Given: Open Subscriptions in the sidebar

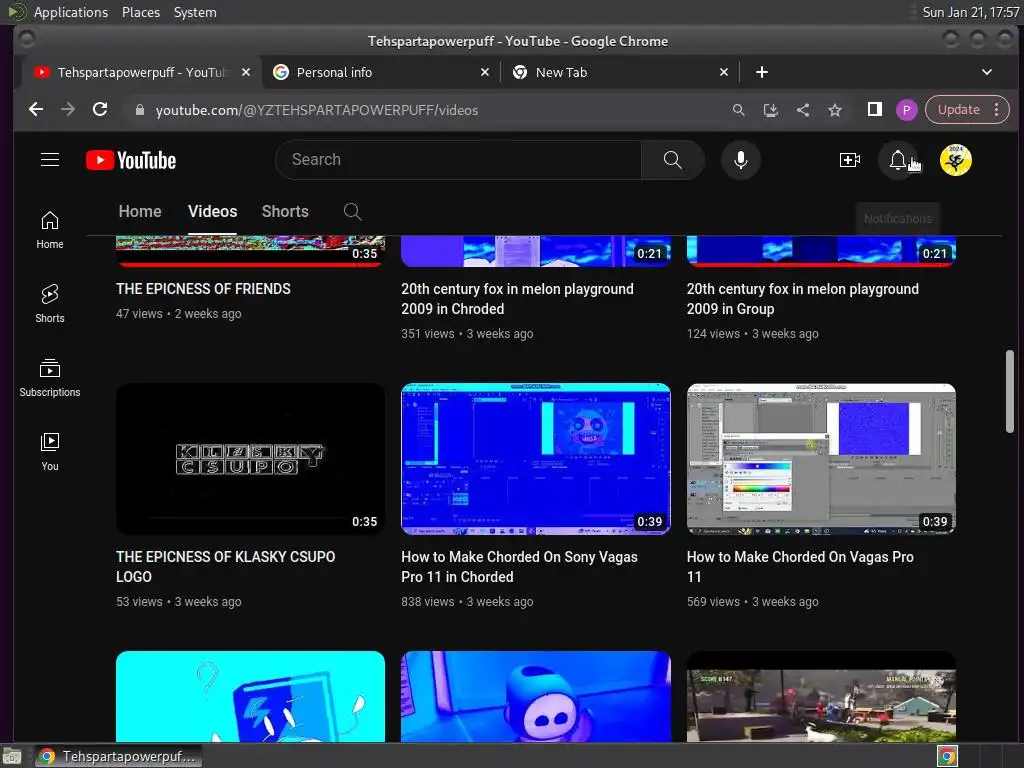Looking at the screenshot, I should click(50, 377).
